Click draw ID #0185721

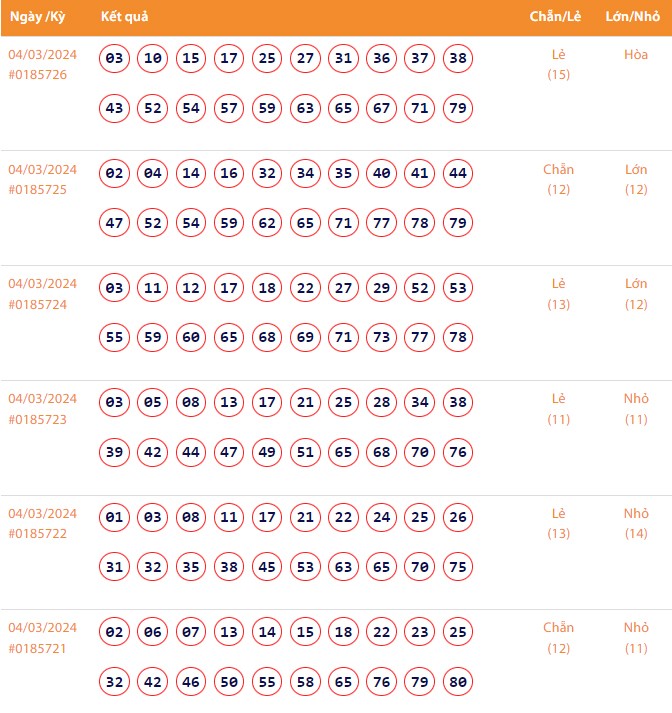pyautogui.click(x=37, y=649)
